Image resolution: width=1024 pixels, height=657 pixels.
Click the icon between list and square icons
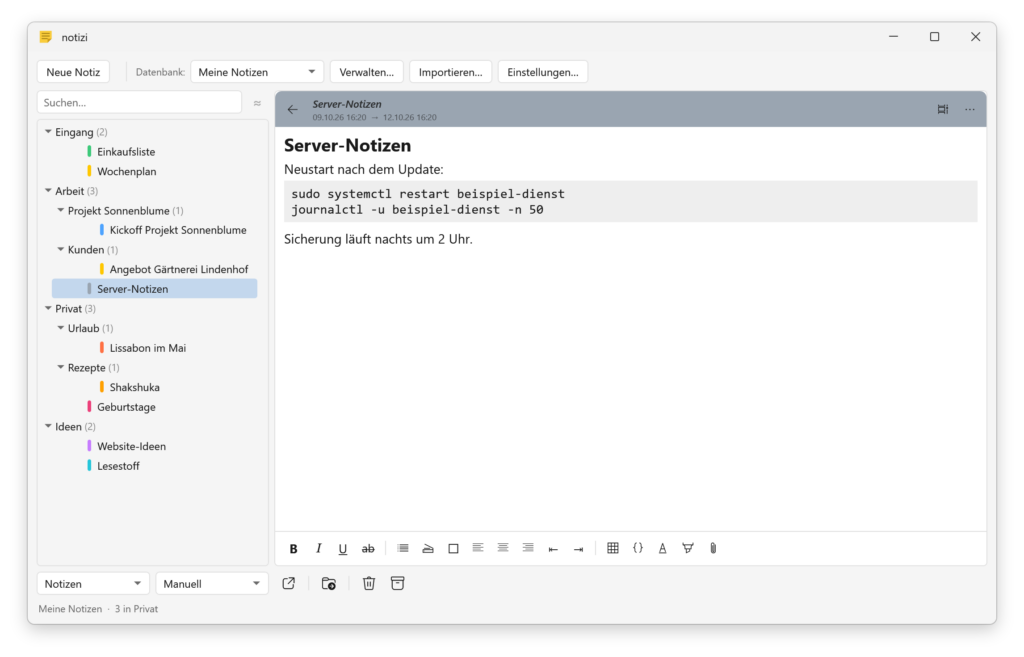point(428,549)
